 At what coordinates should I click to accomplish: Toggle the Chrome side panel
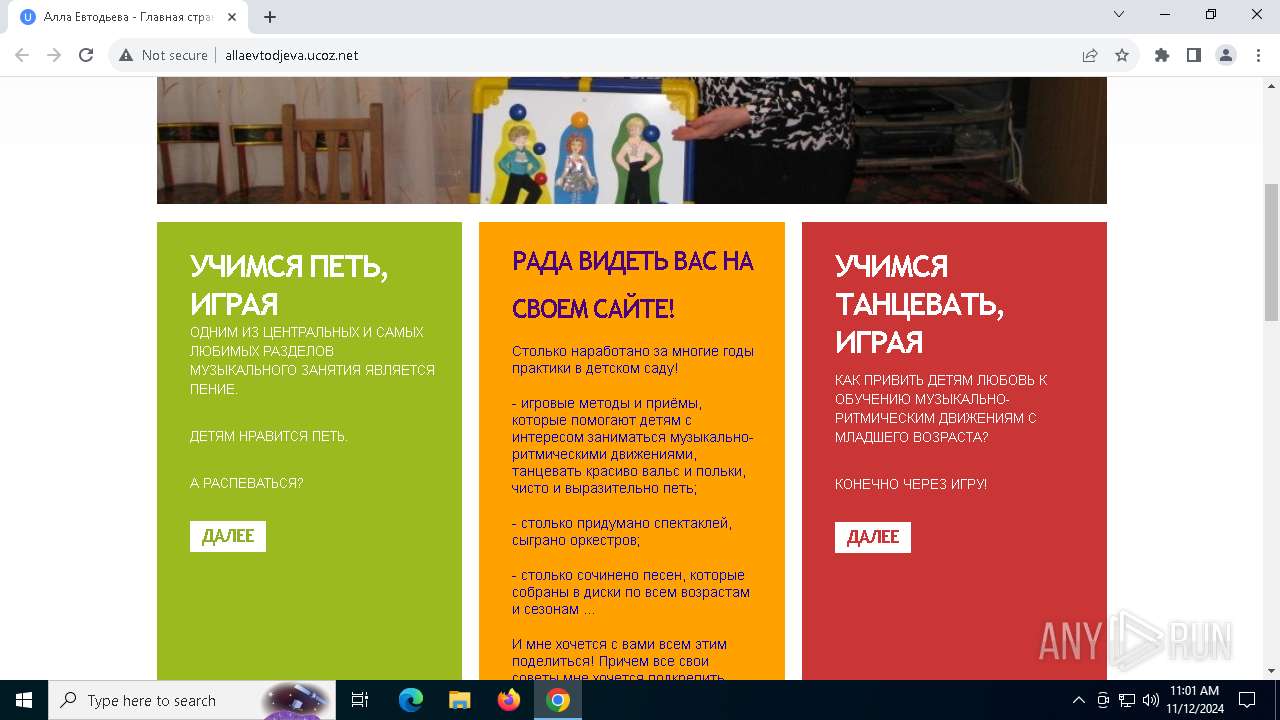pos(1194,55)
